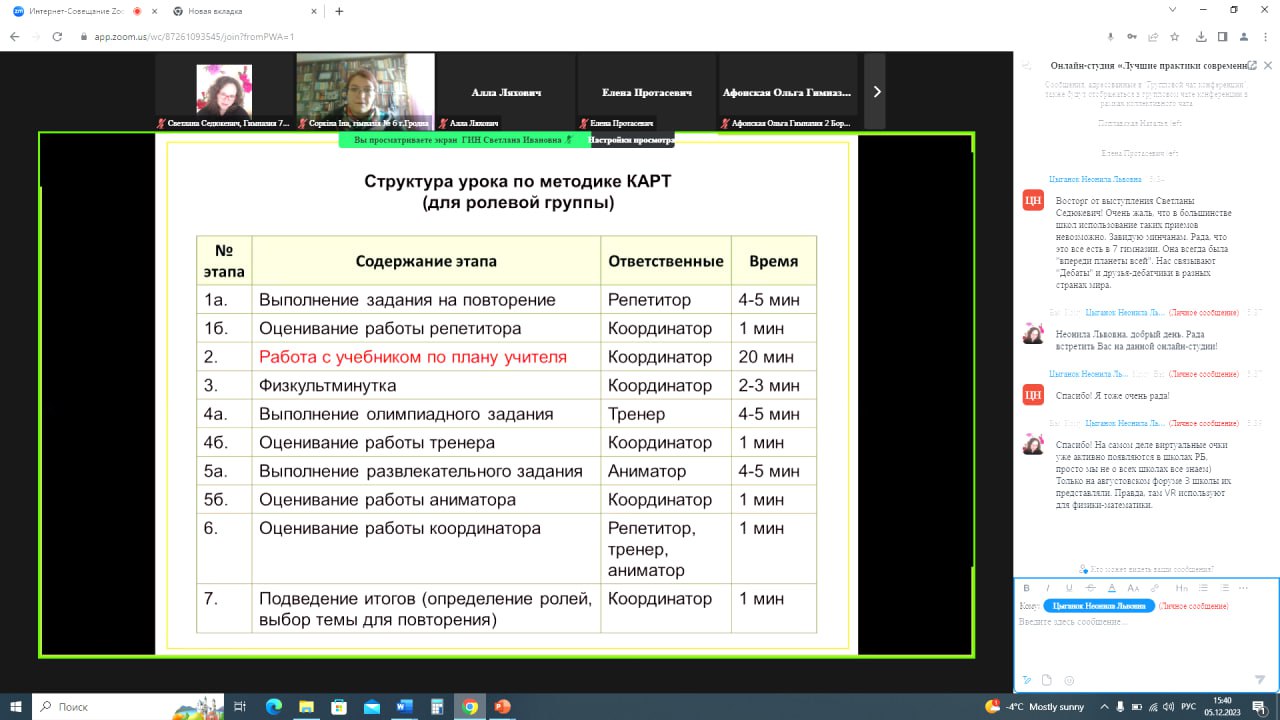The image size is (1280, 720).
Task: Apply numbered list in chat composer
Action: 1224,588
